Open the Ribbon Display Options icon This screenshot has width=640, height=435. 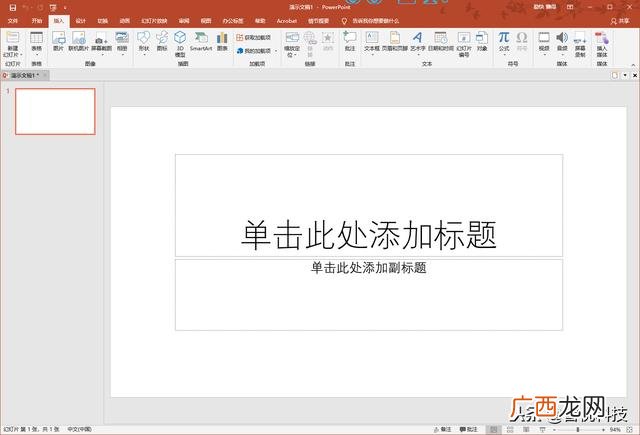click(570, 7)
